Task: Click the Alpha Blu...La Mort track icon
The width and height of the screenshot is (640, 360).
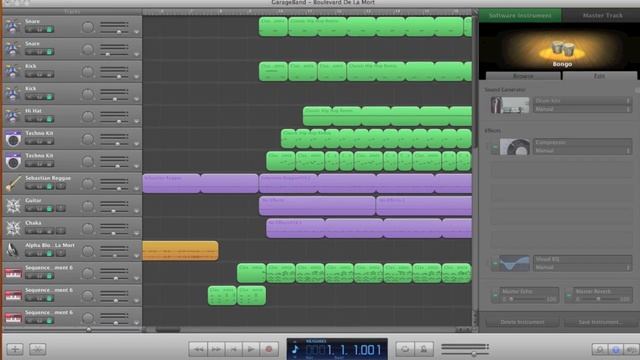Action: point(13,250)
